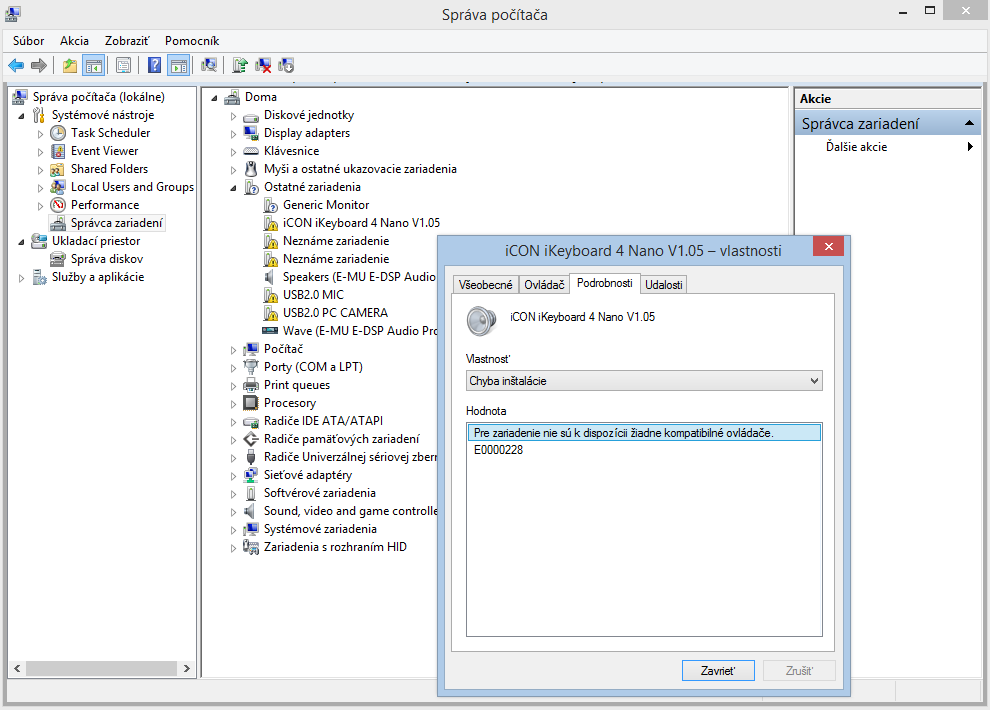This screenshot has width=990, height=710.
Task: Expand the Diskové jednotky node
Action: (234, 116)
